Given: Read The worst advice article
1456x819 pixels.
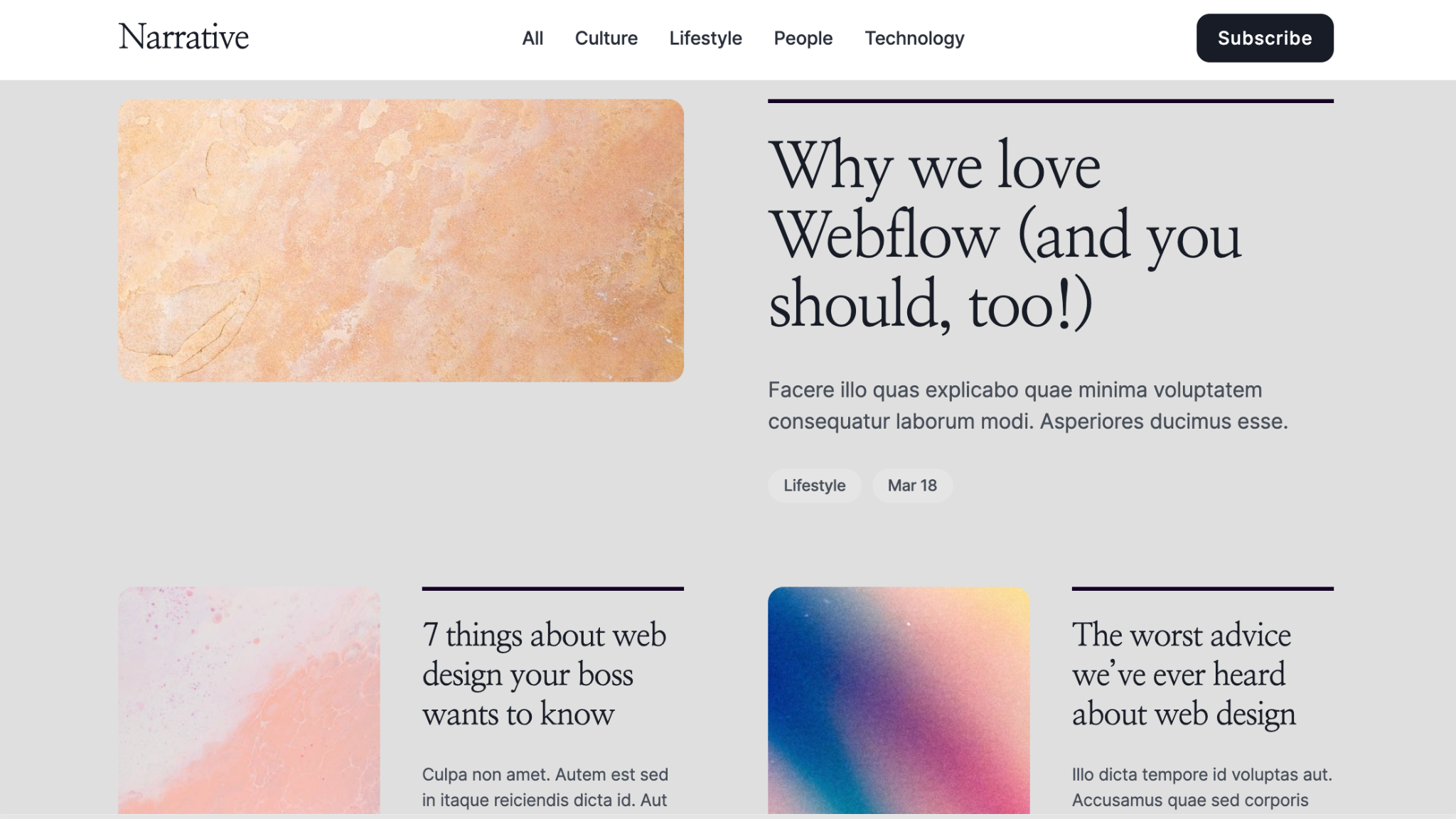Looking at the screenshot, I should pyautogui.click(x=1184, y=674).
